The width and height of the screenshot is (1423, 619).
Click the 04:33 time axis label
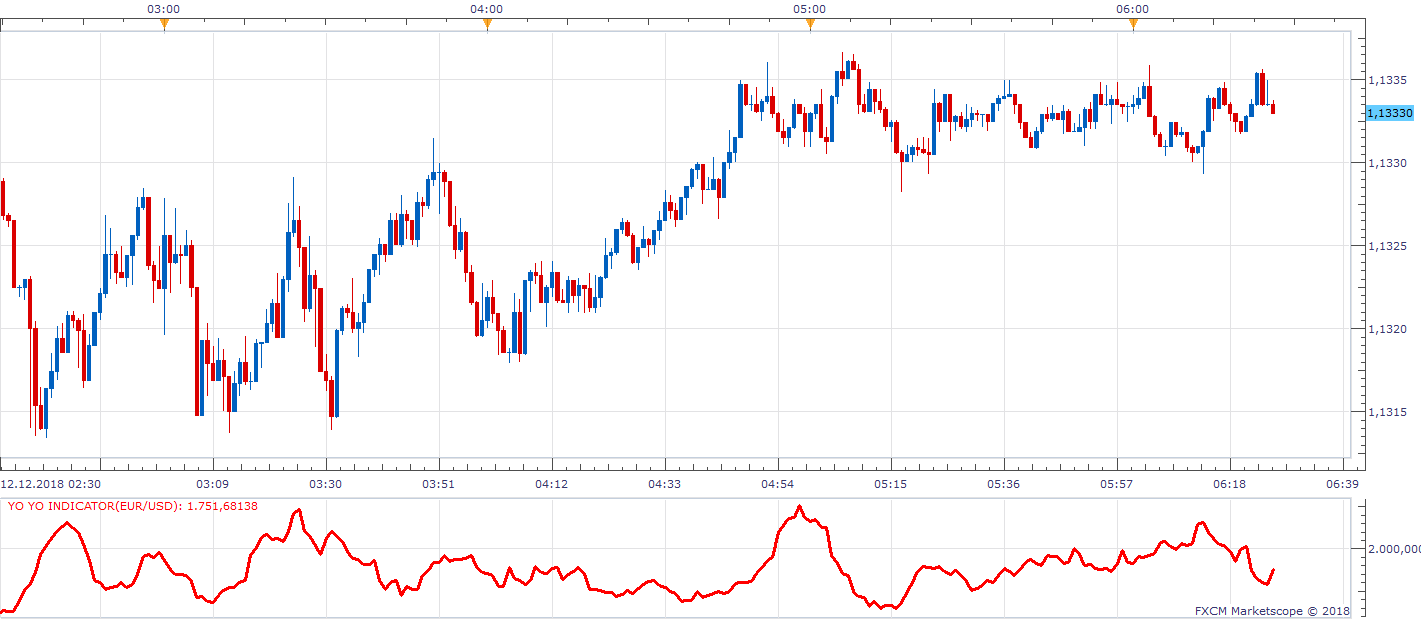[664, 484]
